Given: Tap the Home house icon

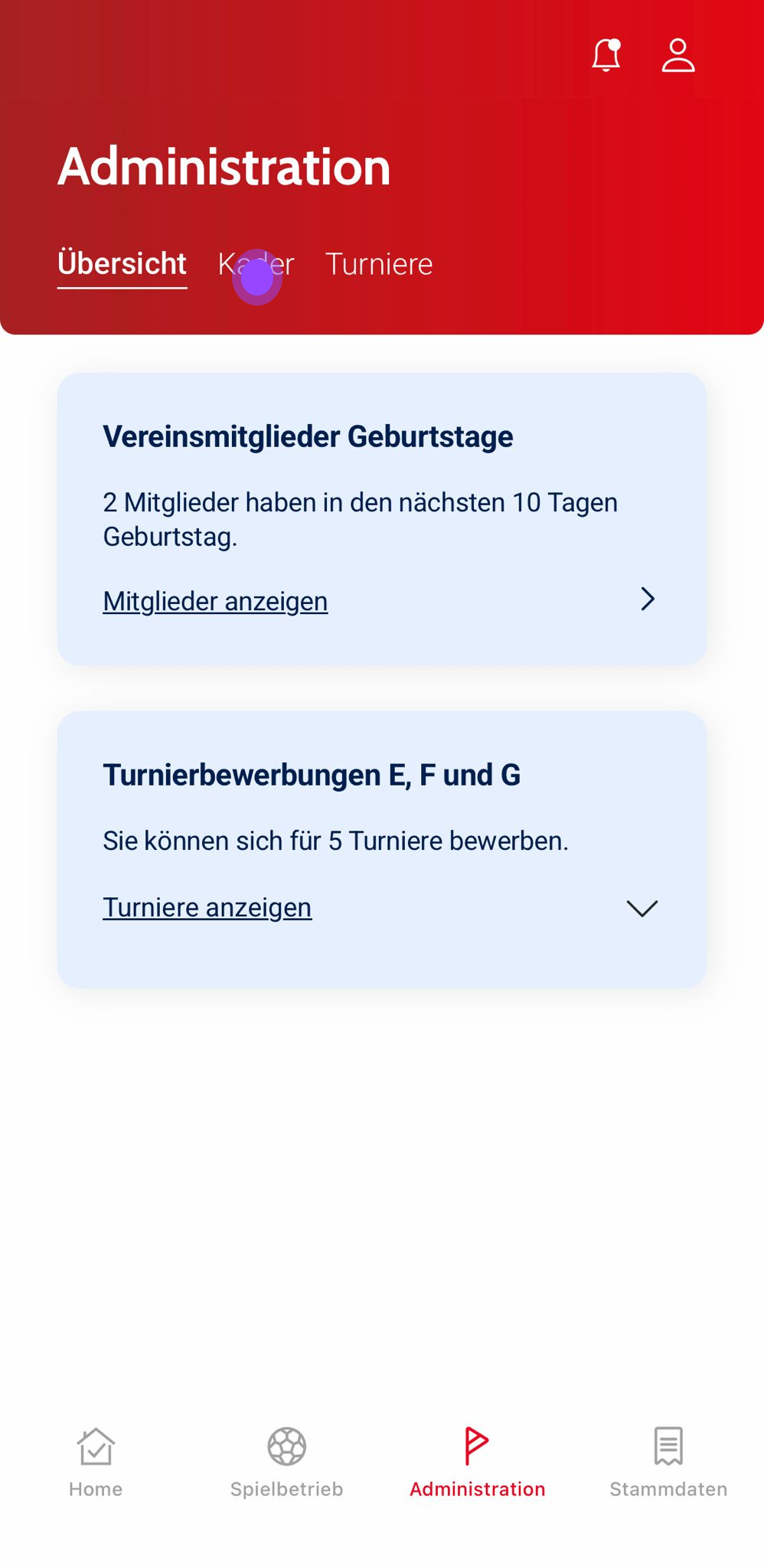Looking at the screenshot, I should (x=96, y=1446).
